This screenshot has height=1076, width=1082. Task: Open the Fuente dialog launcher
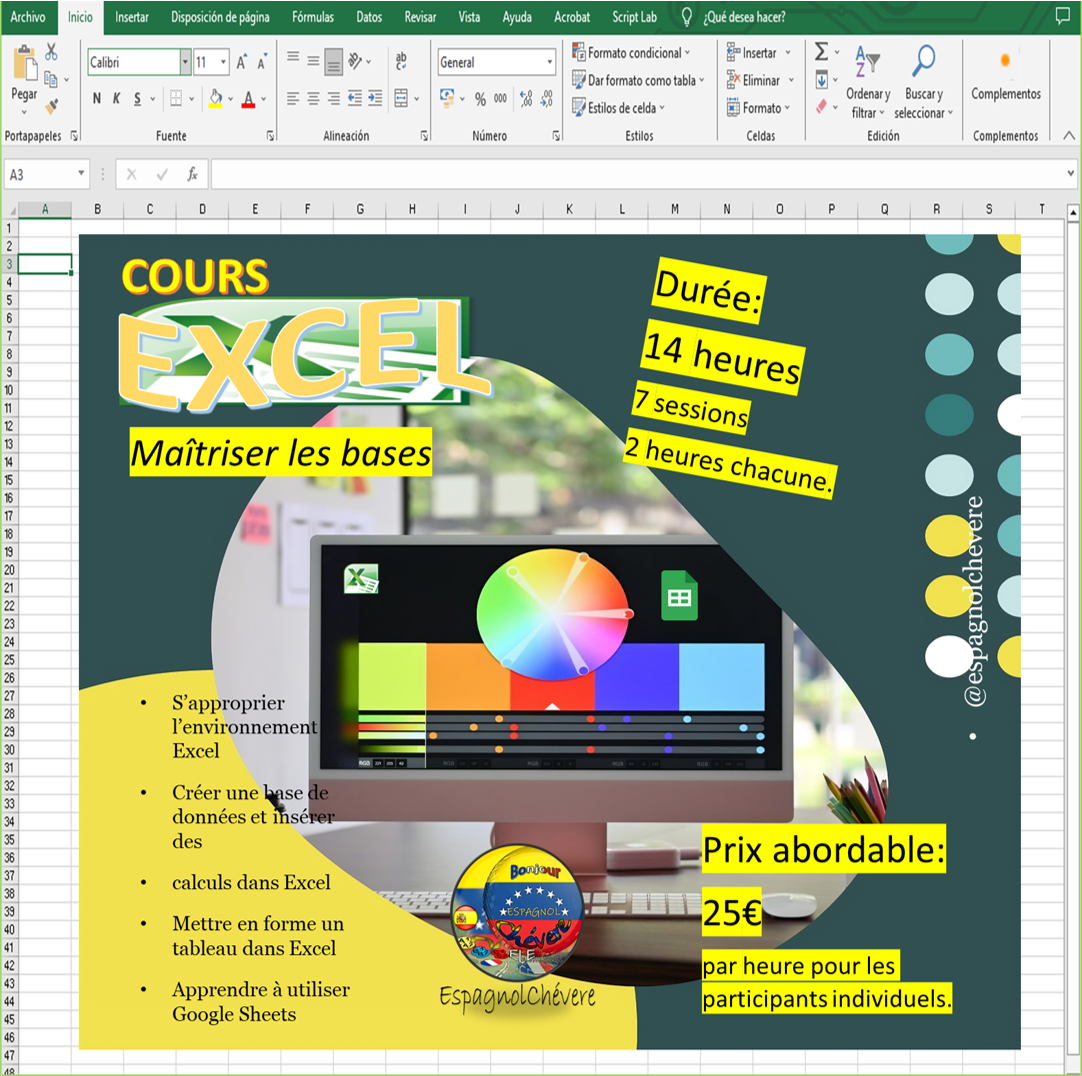(x=270, y=136)
